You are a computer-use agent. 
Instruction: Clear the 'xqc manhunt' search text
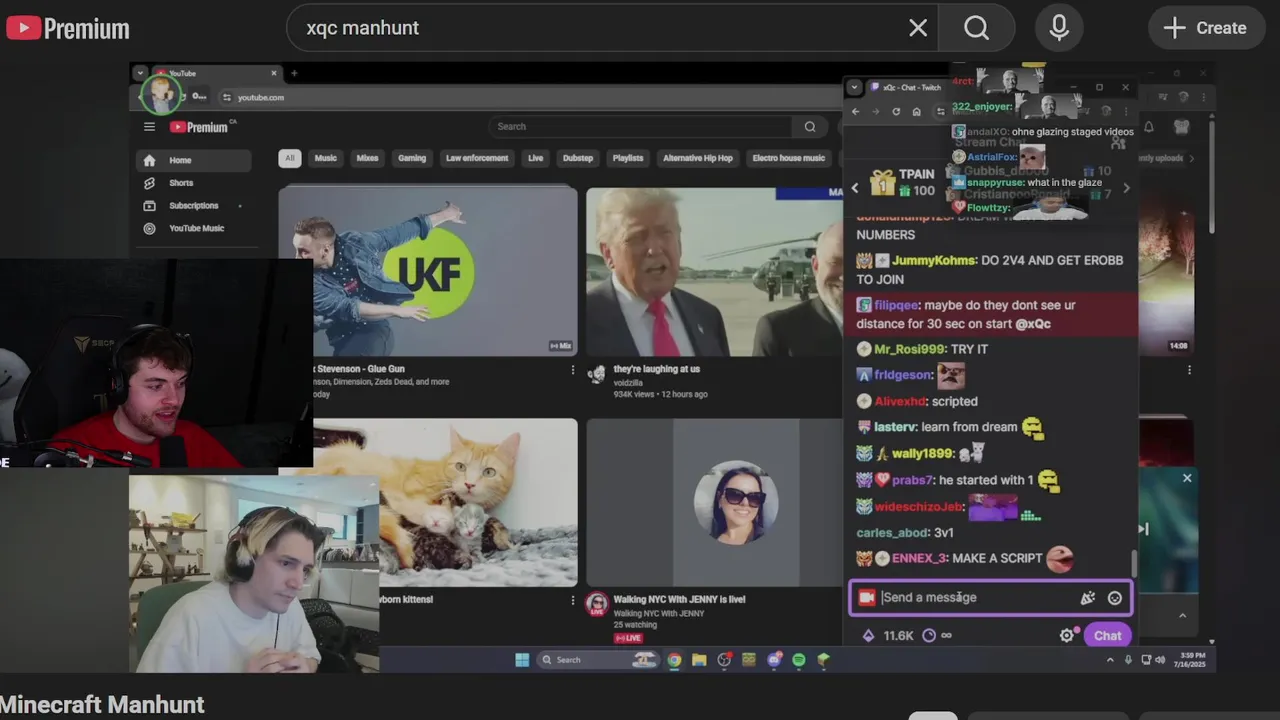tap(918, 28)
